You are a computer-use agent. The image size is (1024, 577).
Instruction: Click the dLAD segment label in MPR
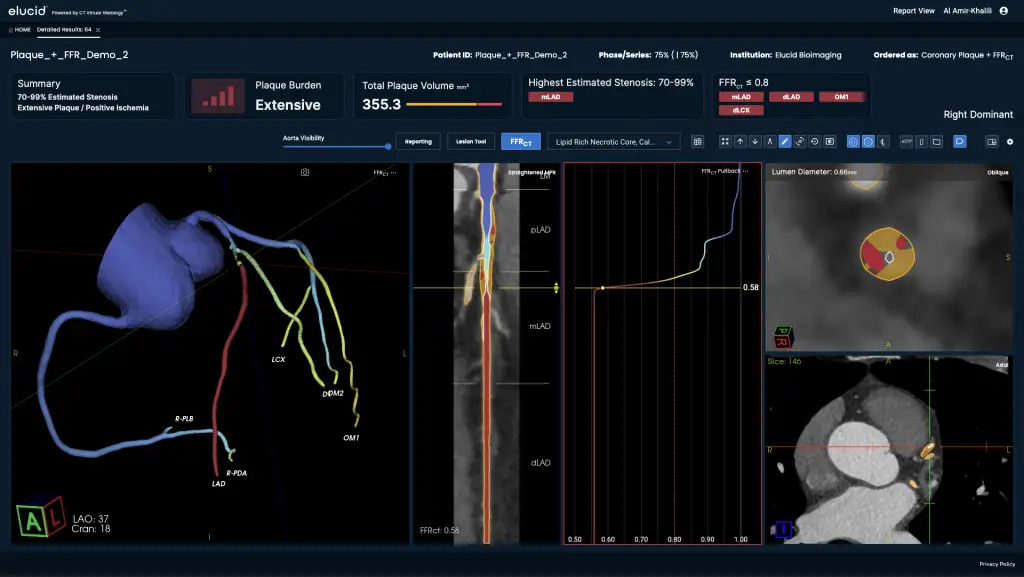click(x=540, y=463)
